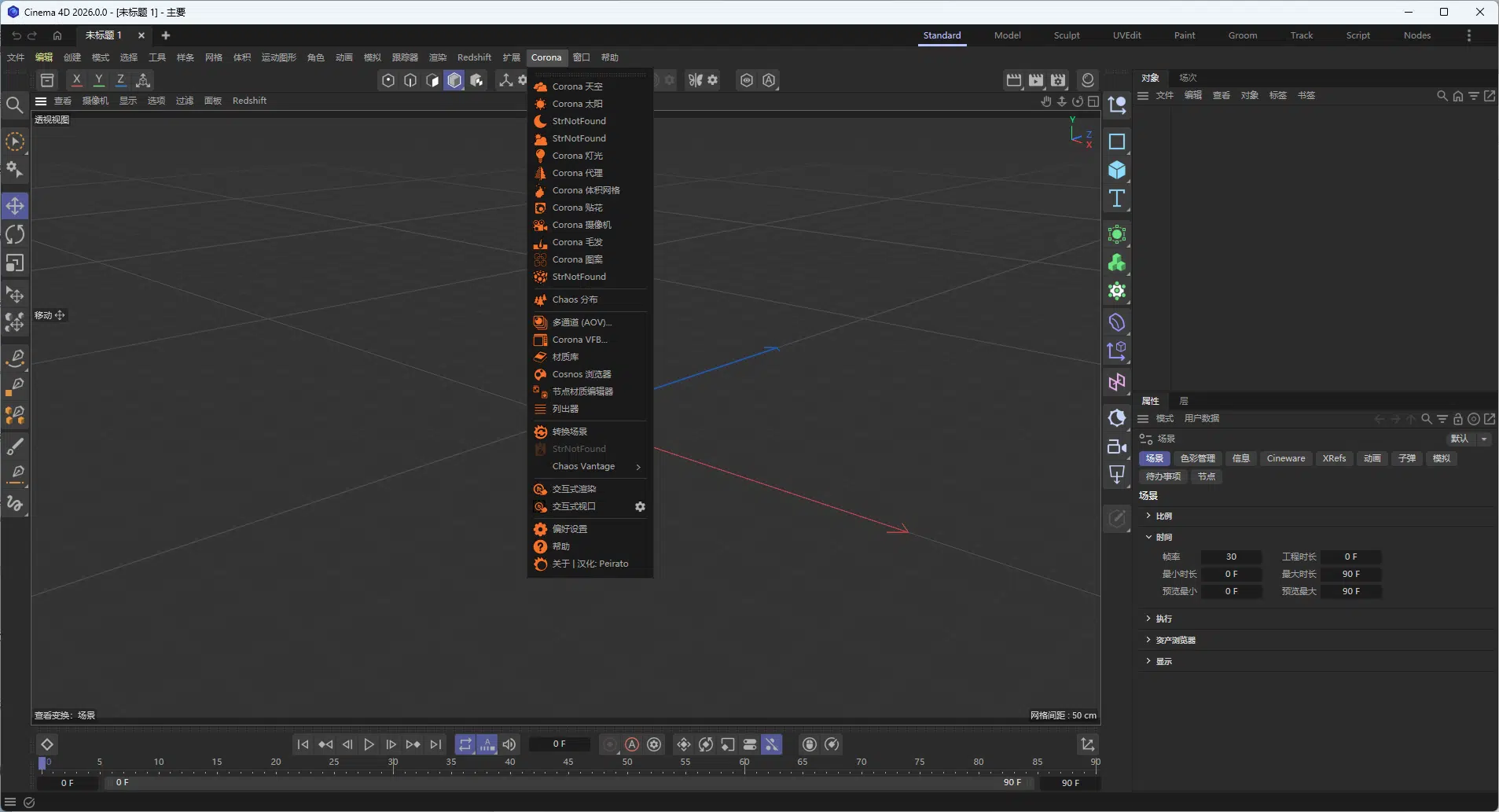Select the XRefs attribute tab

coord(1334,458)
